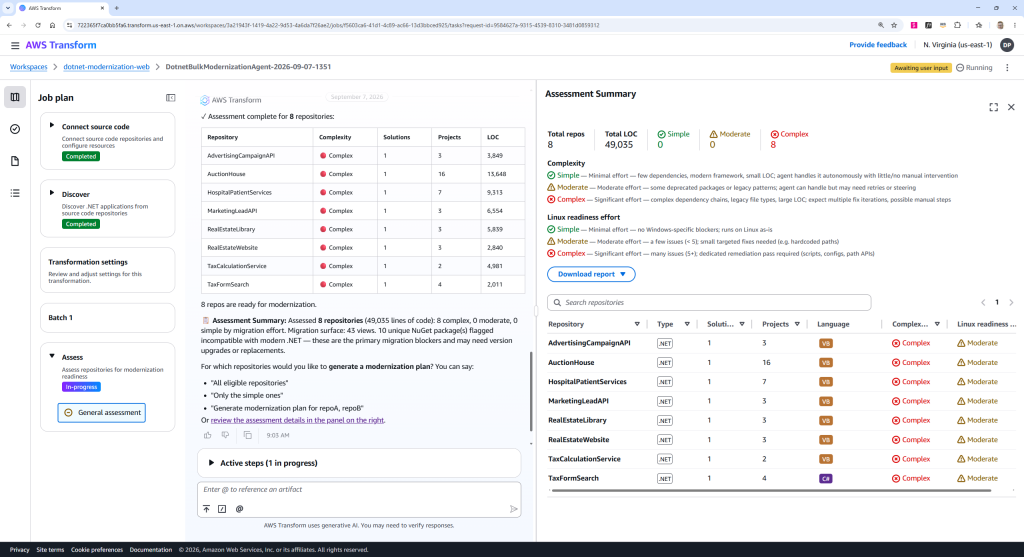Screen dimensions: 1024x557
Task: Copy the assistant message
Action: pyautogui.click(x=248, y=435)
